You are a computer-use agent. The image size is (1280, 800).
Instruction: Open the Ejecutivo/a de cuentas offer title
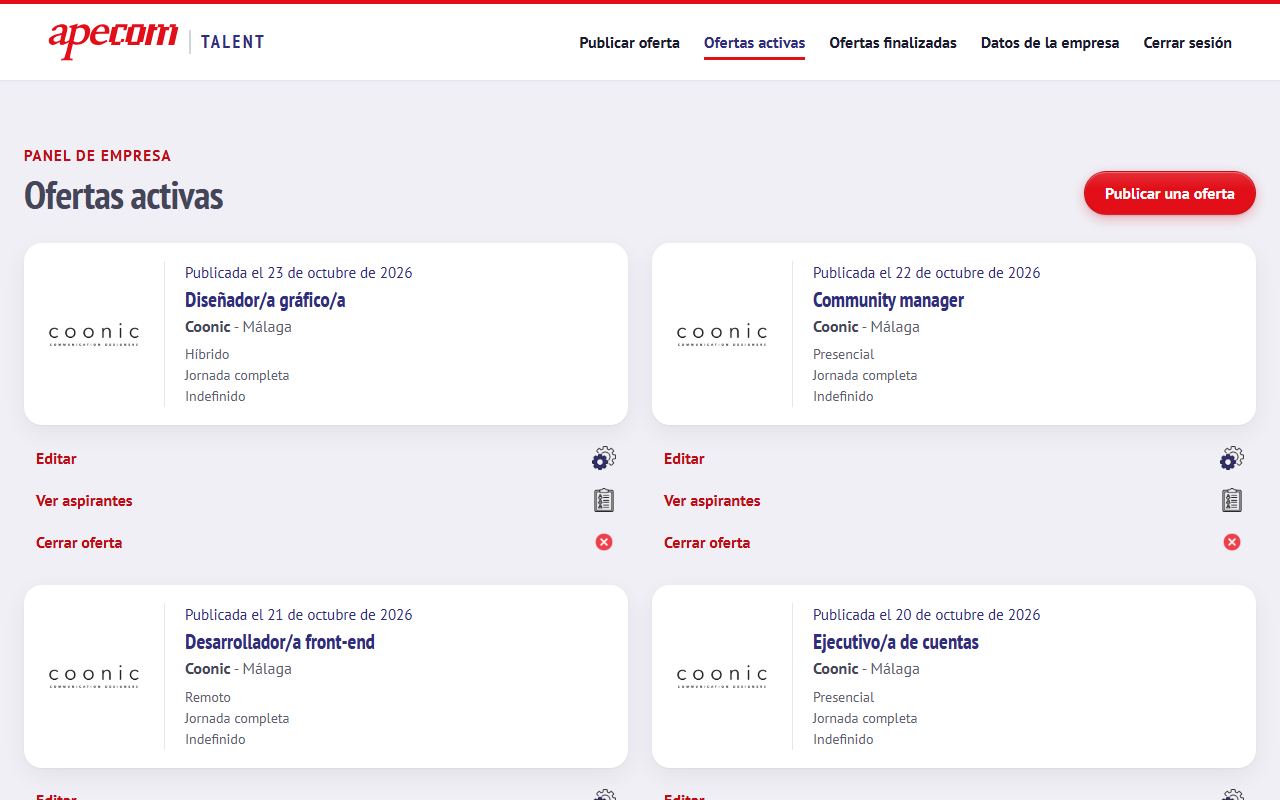click(896, 642)
